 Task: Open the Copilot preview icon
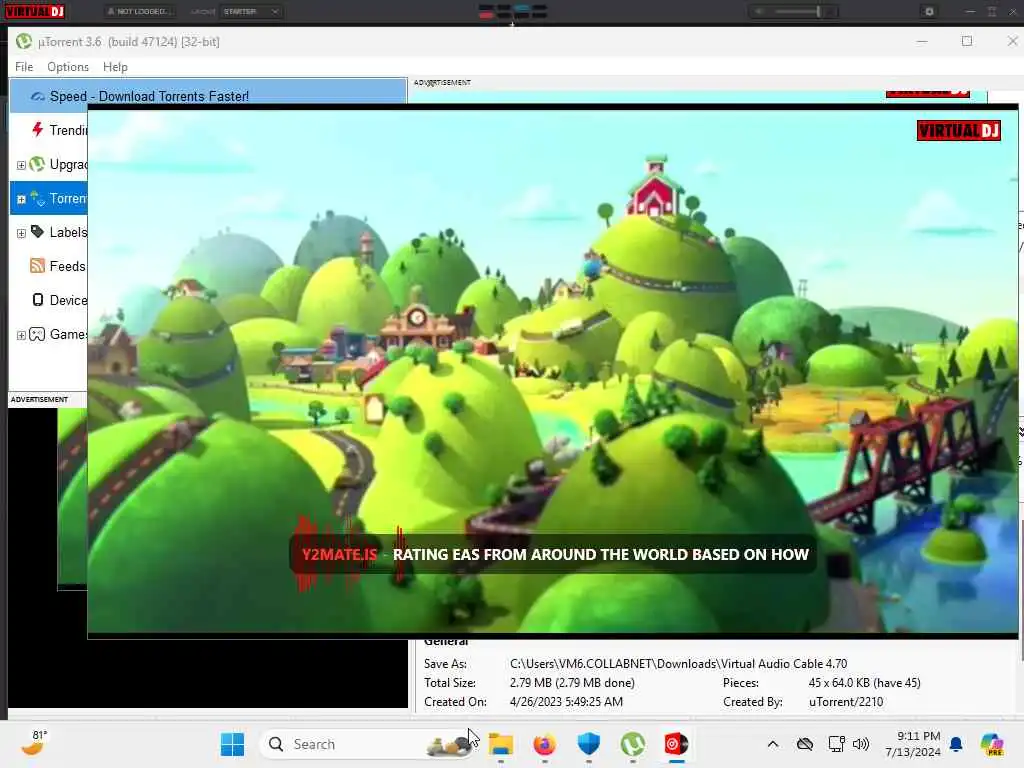[x=991, y=744]
